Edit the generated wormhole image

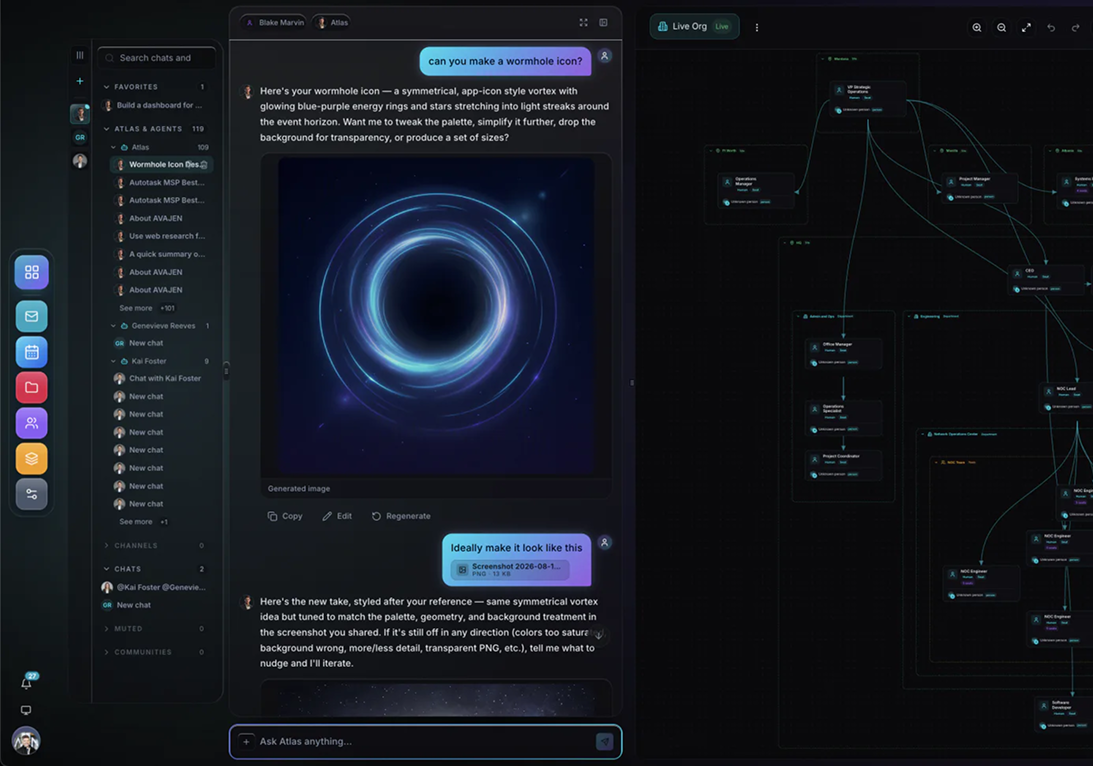[337, 516]
